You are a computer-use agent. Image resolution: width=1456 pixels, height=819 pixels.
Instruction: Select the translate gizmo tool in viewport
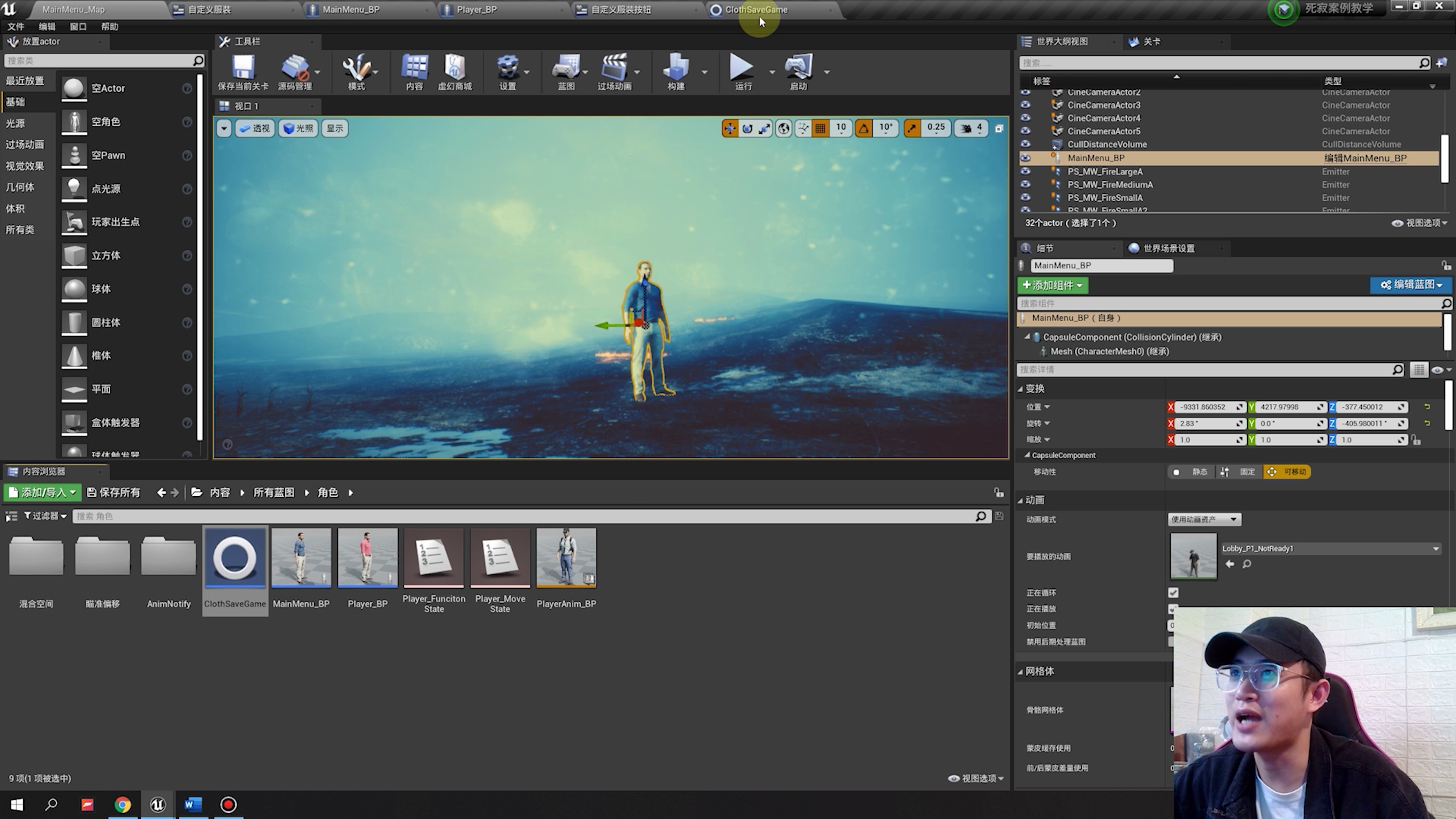coord(730,128)
